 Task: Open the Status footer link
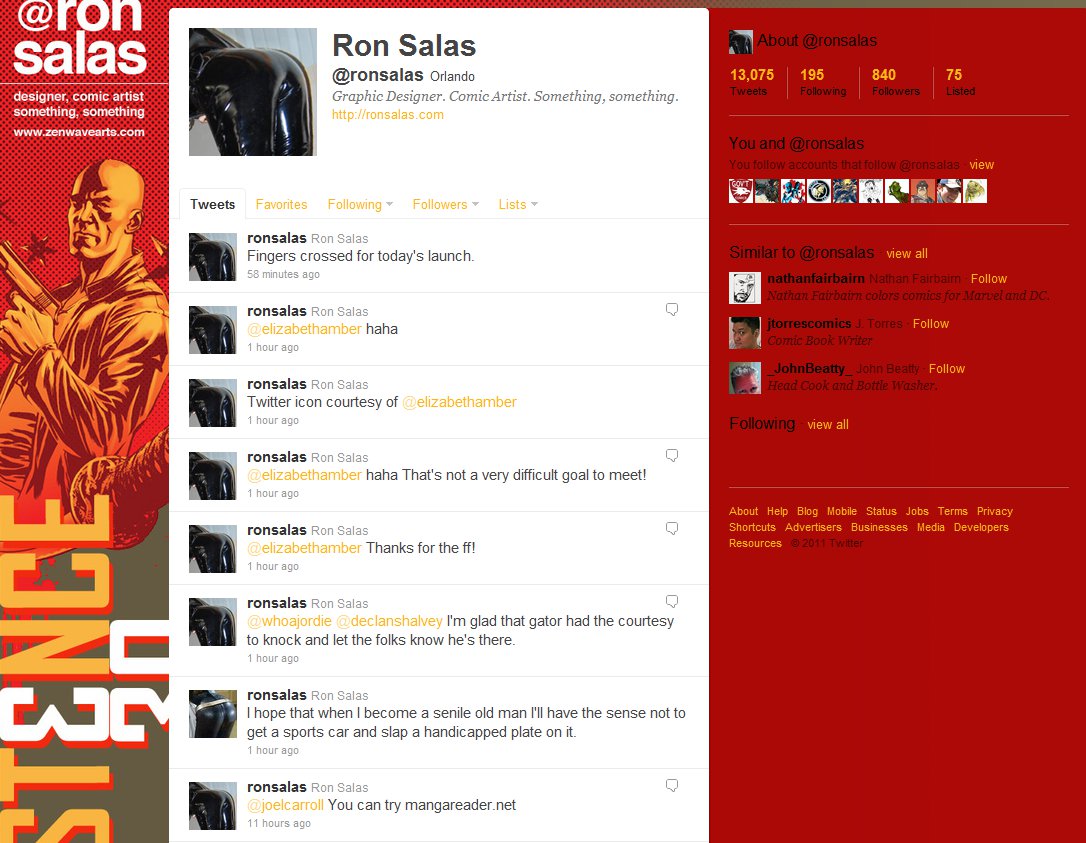click(x=881, y=511)
